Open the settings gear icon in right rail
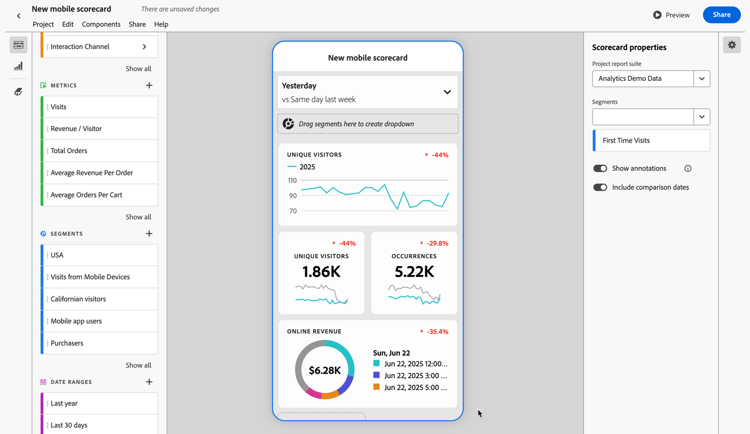This screenshot has width=750, height=434. click(x=732, y=45)
